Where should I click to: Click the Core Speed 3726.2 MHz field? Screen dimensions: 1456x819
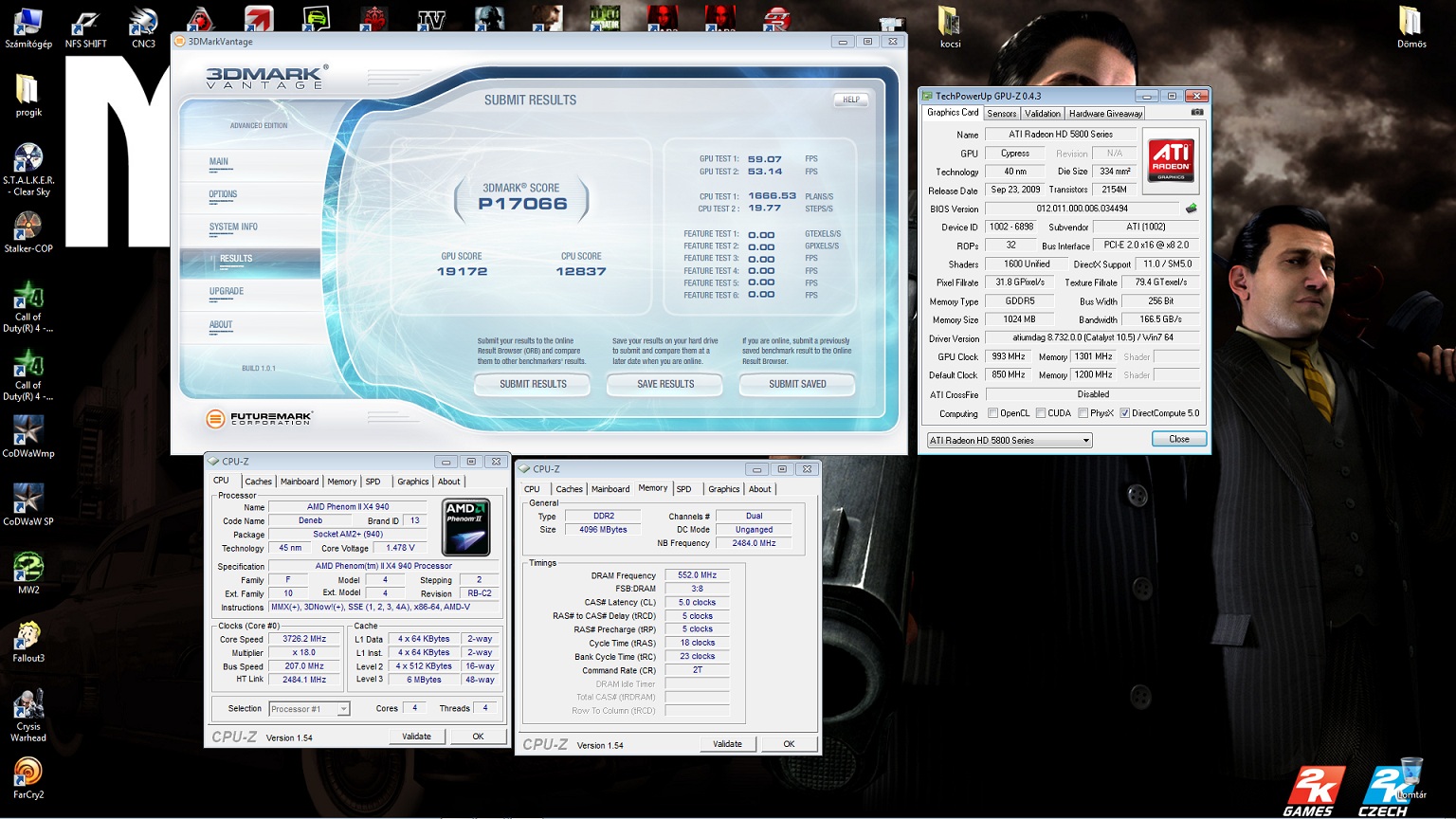[304, 639]
